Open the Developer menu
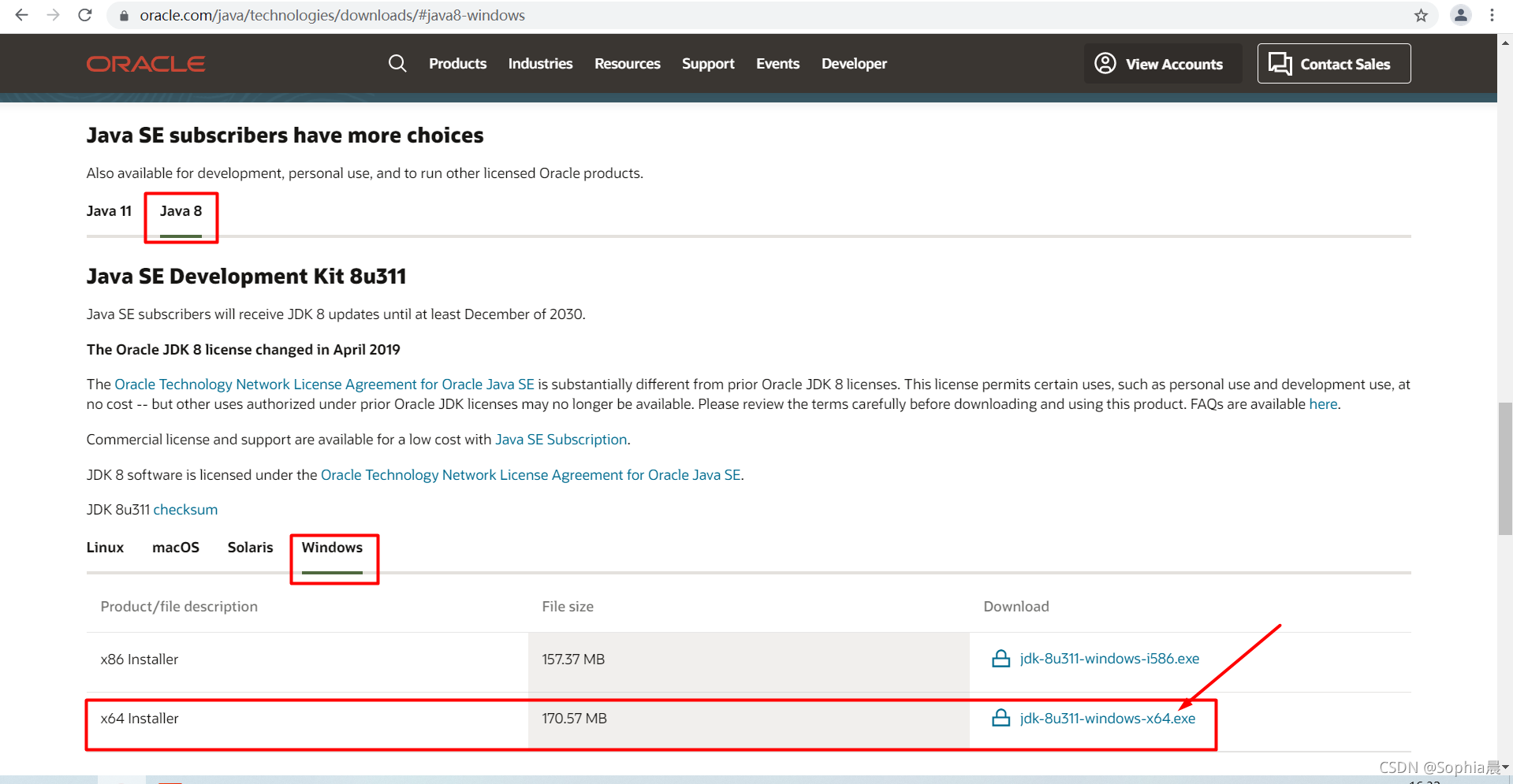 point(854,64)
